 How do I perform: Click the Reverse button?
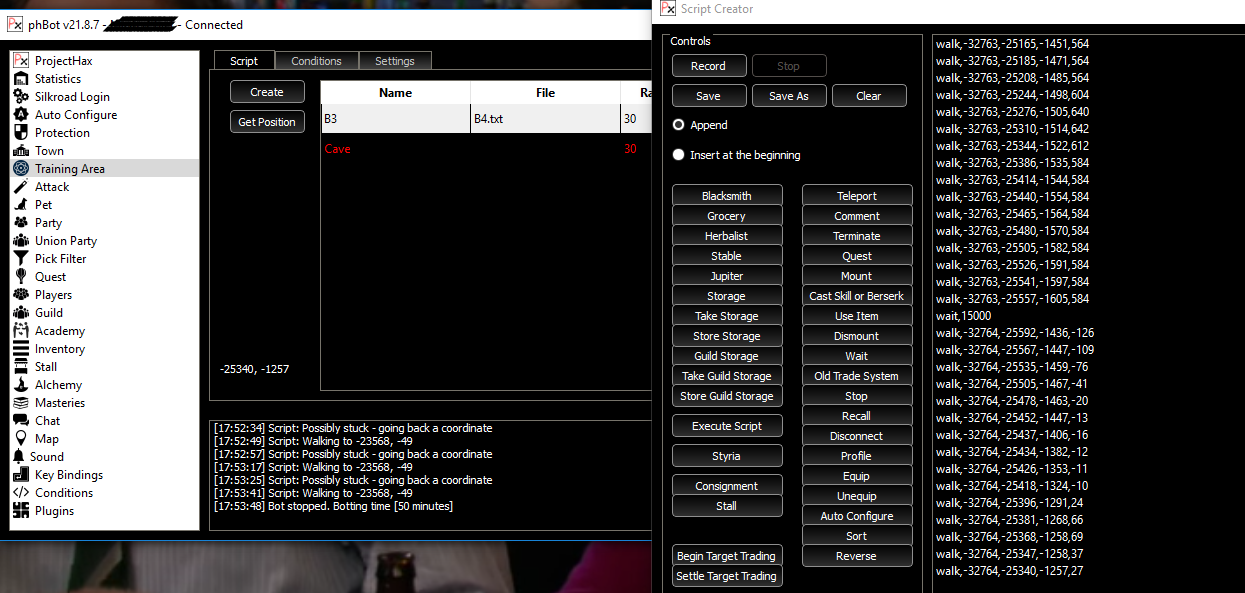tap(856, 555)
